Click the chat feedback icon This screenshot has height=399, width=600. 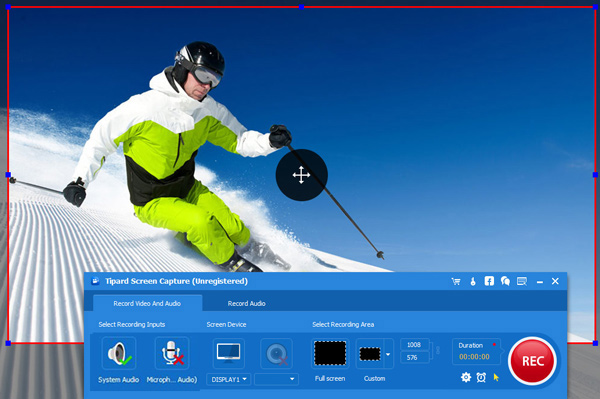point(505,282)
